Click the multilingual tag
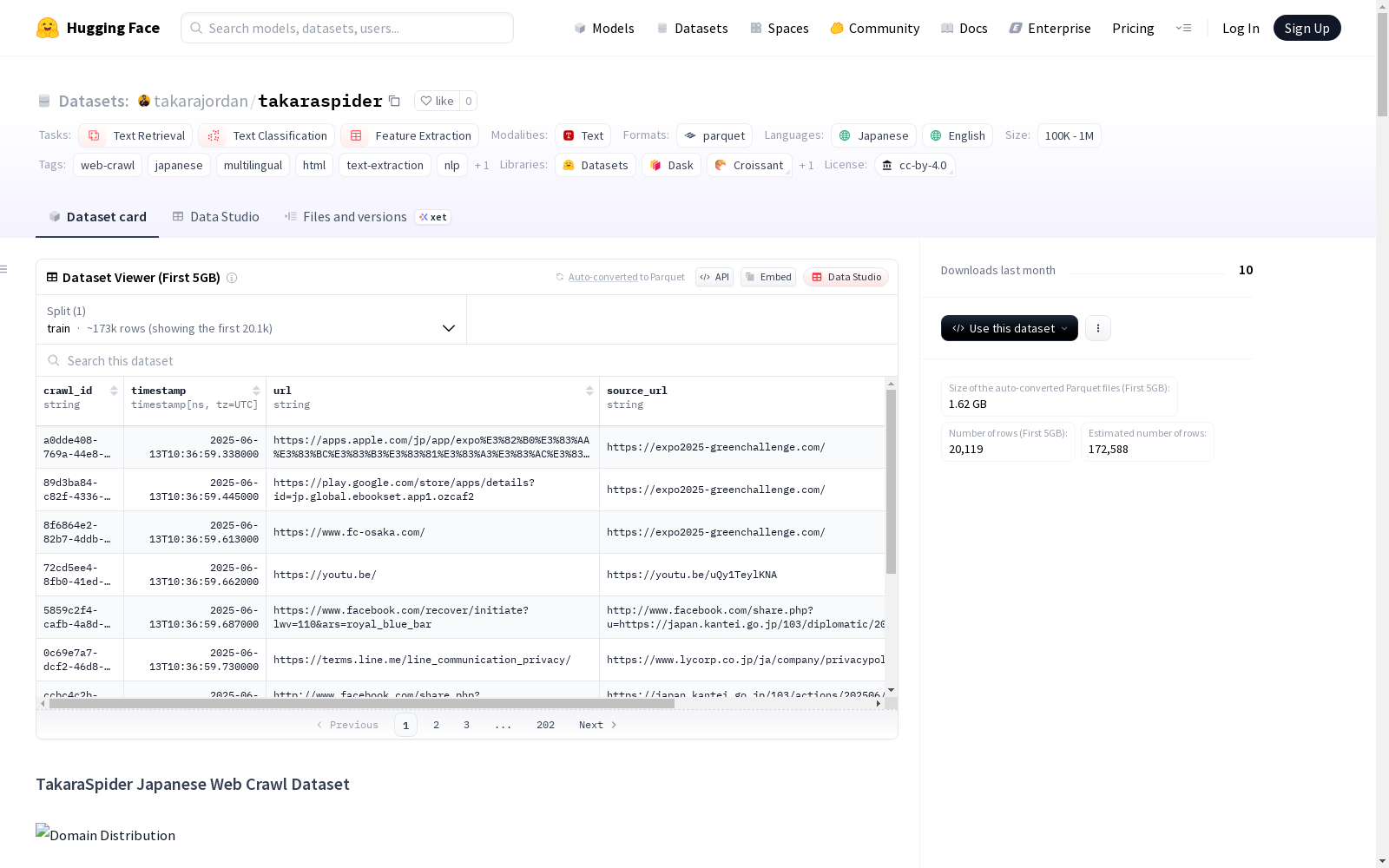Screen dimensions: 1389x868 [x=253, y=165]
